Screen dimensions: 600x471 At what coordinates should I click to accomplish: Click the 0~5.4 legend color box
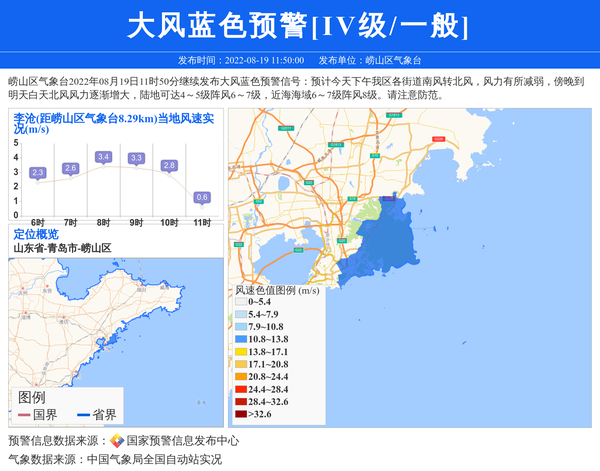tap(241, 302)
